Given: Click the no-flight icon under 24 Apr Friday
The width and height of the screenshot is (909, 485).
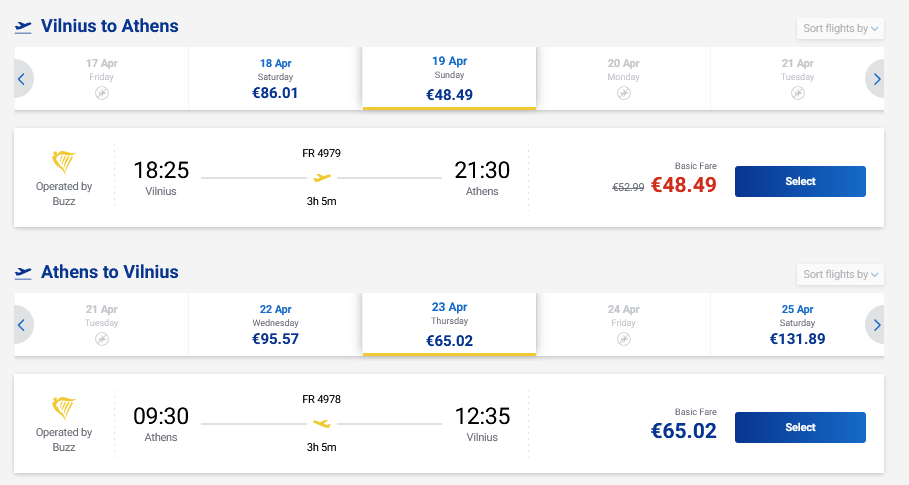Looking at the screenshot, I should 623,339.
